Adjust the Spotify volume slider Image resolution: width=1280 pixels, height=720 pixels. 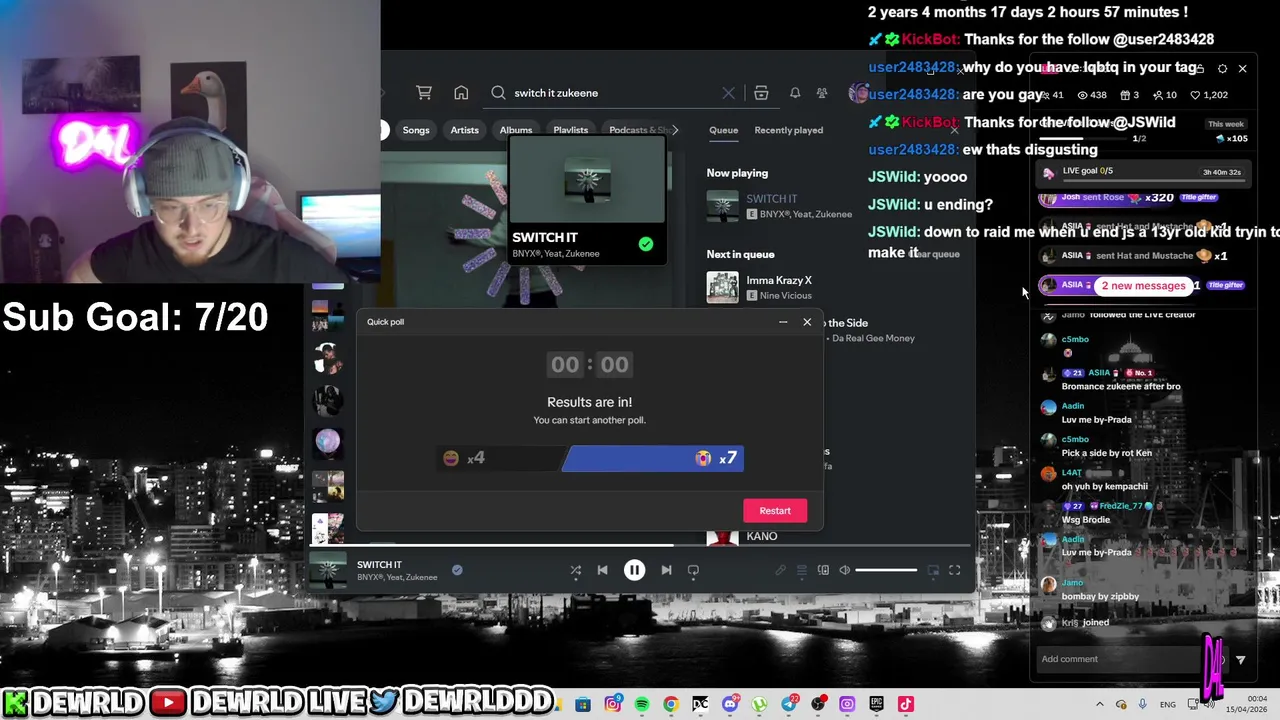886,570
